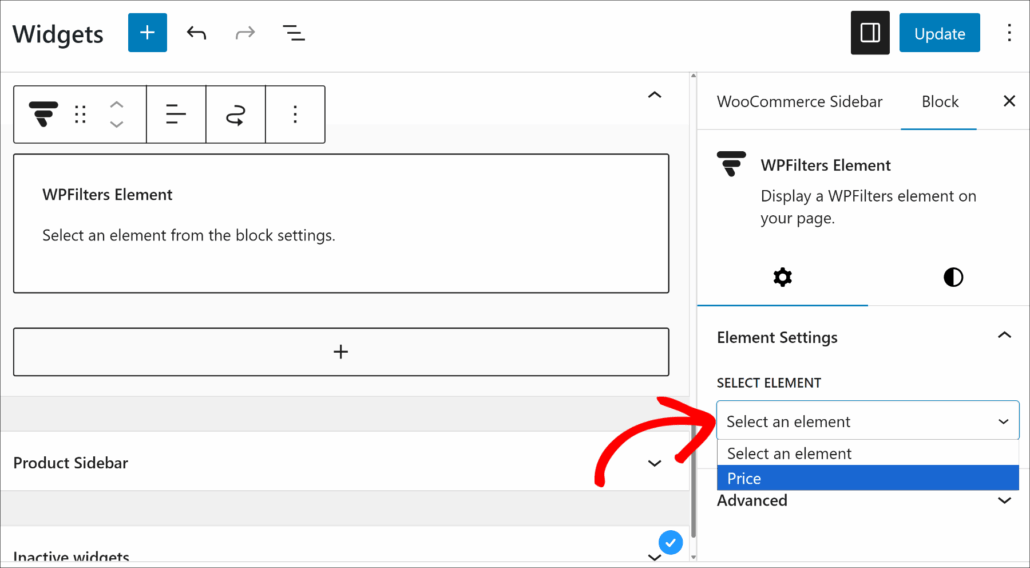Change block alignment
Image resolution: width=1030 pixels, height=568 pixels.
[176, 114]
